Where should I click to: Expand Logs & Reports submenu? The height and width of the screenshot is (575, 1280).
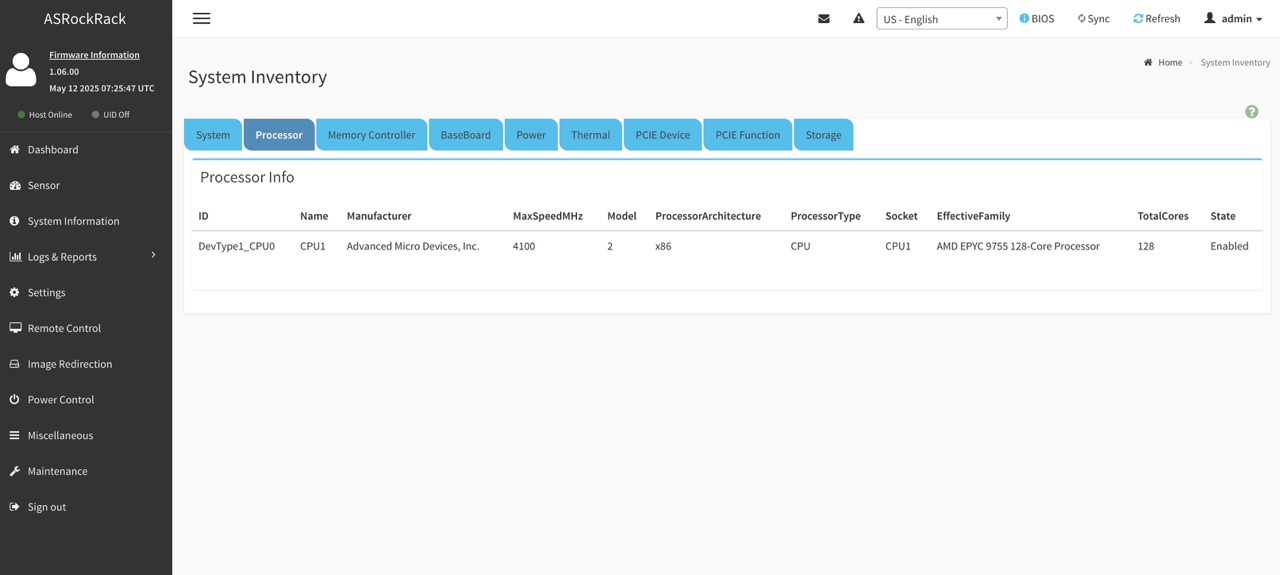(x=62, y=257)
